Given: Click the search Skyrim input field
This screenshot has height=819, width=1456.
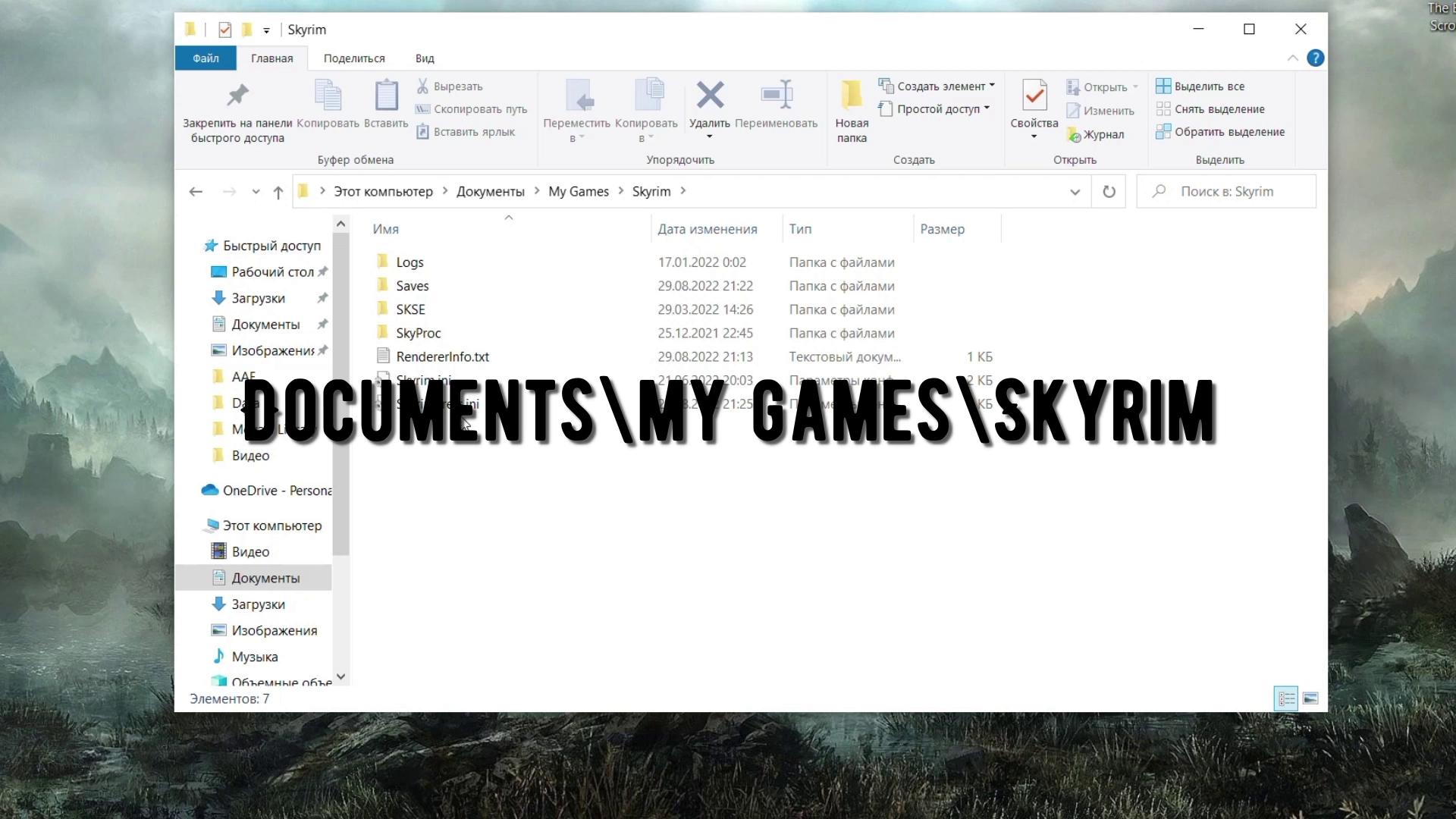Looking at the screenshot, I should 1226,192.
